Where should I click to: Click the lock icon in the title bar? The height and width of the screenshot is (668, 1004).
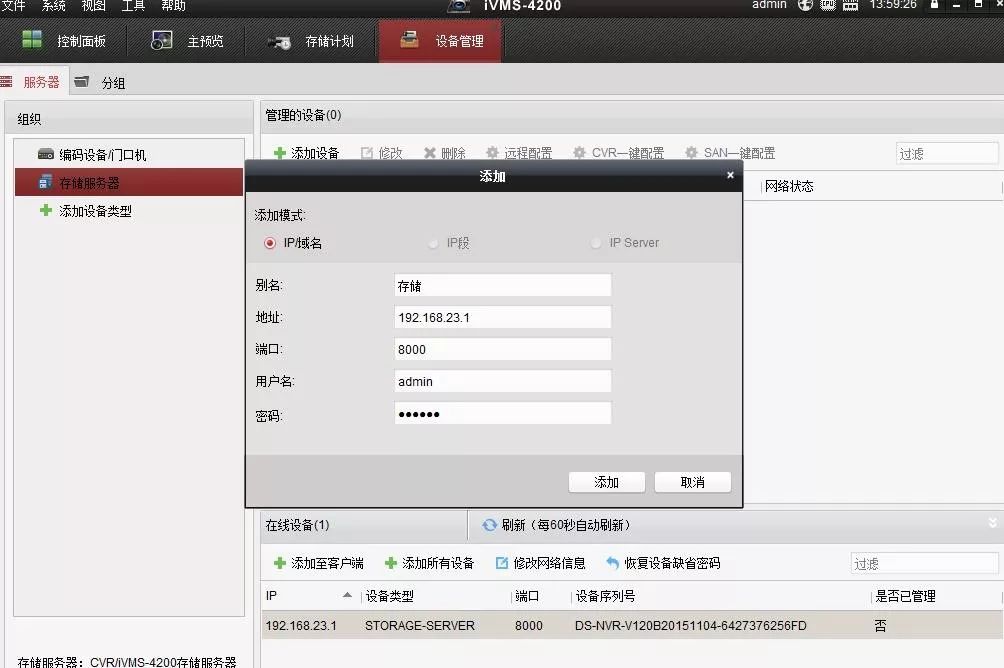[x=934, y=4]
